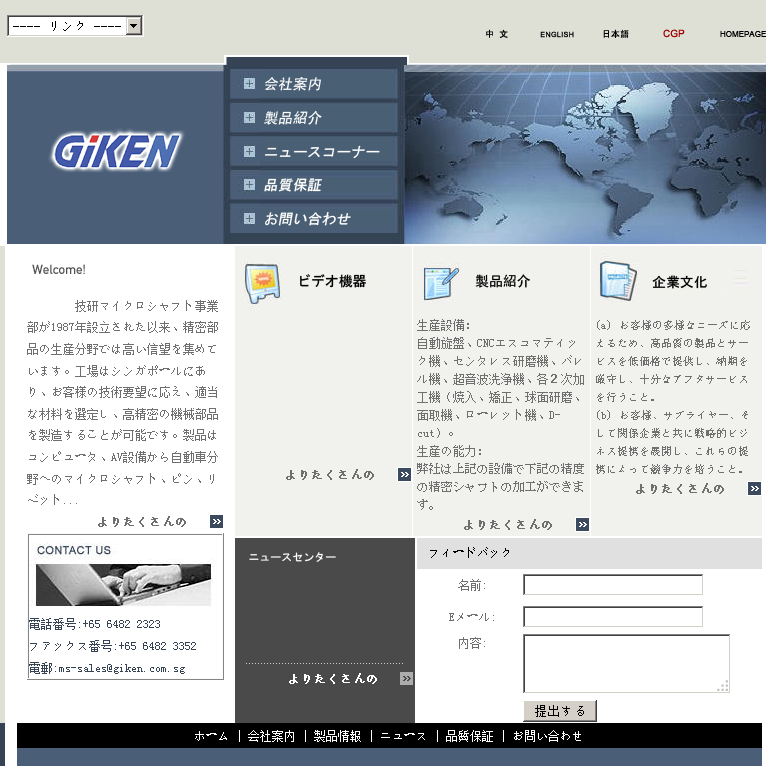Click the more arrow in ニュースセンター panel

pyautogui.click(x=406, y=679)
